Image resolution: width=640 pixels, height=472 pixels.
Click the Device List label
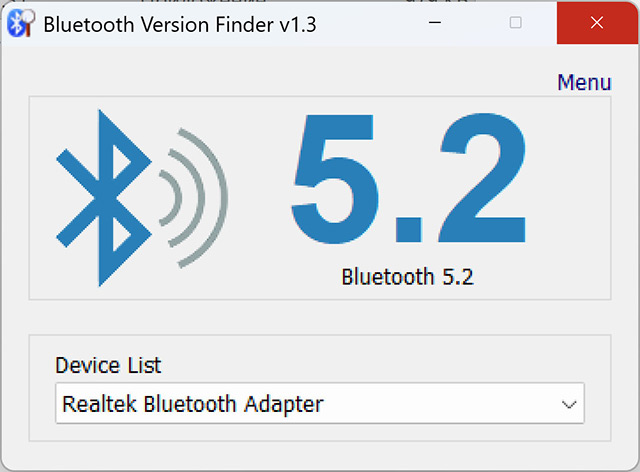click(x=108, y=365)
